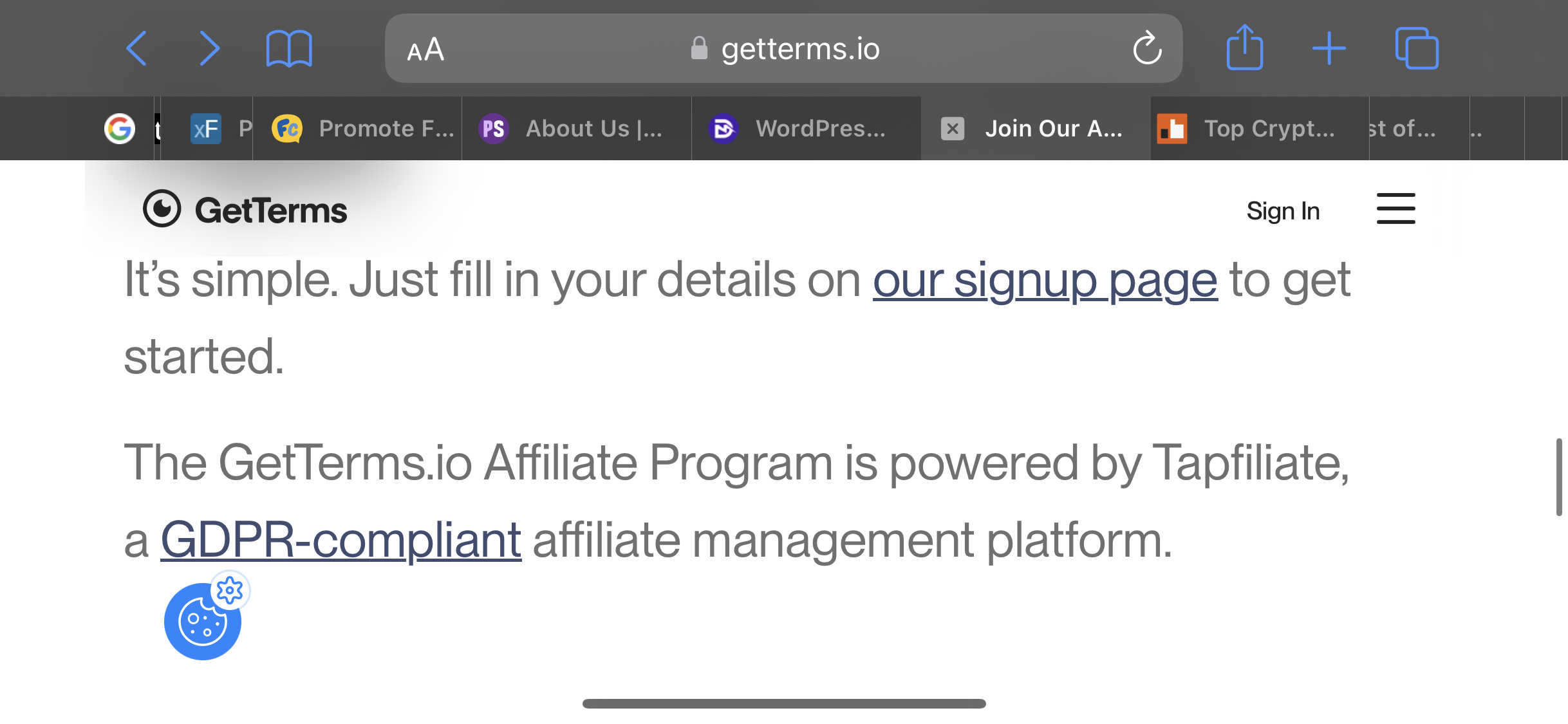Screen dimensions: 1568x724
Task: Reload the page with the refresh icon
Action: [1147, 48]
